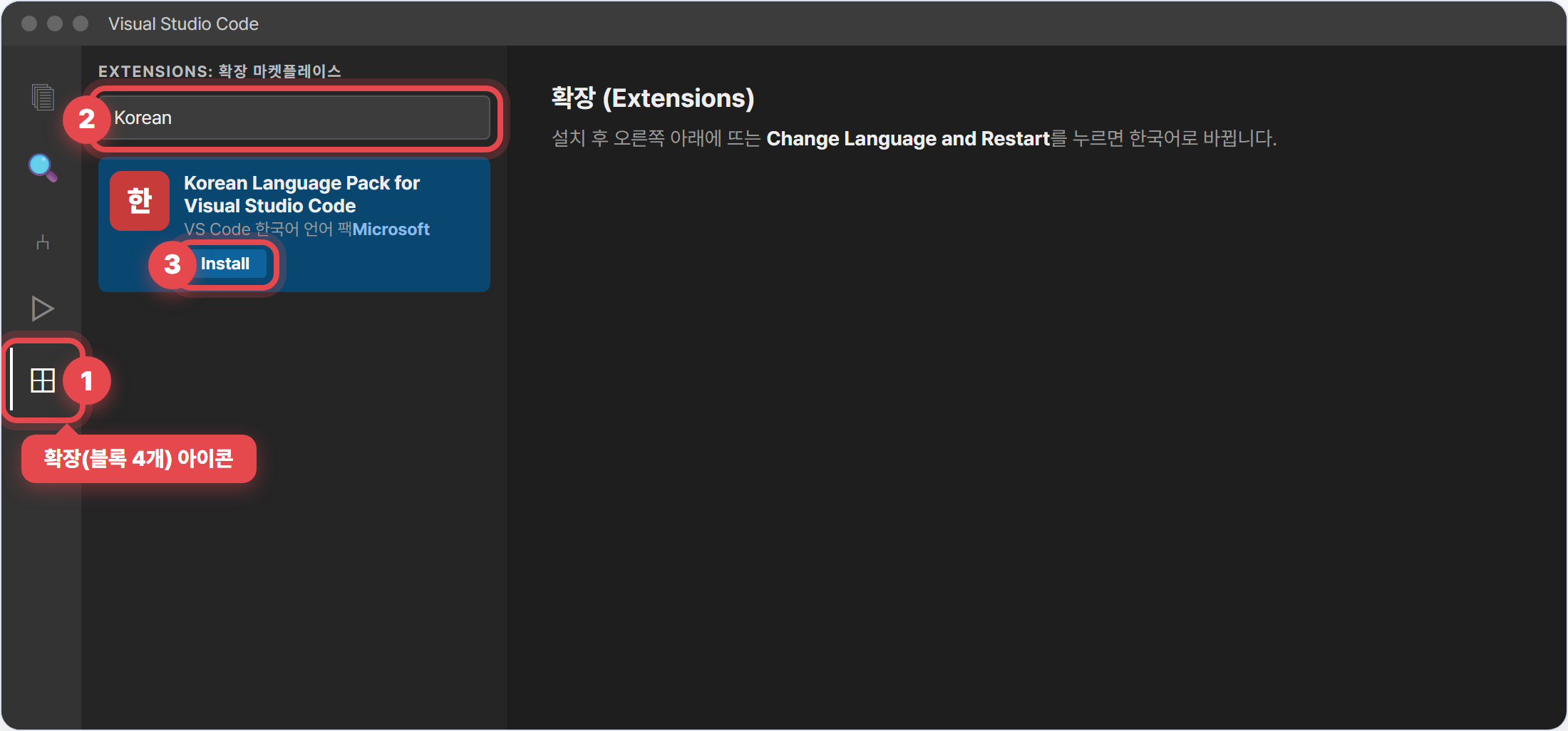Install the Korean Language Pack
Image resolution: width=1568 pixels, height=731 pixels.
(x=225, y=264)
